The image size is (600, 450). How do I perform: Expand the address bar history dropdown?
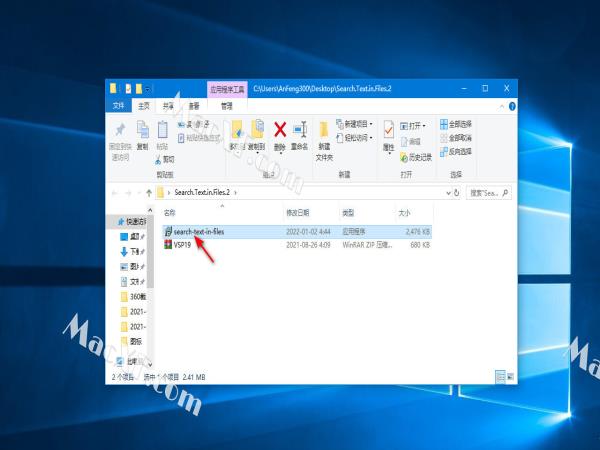(448, 193)
